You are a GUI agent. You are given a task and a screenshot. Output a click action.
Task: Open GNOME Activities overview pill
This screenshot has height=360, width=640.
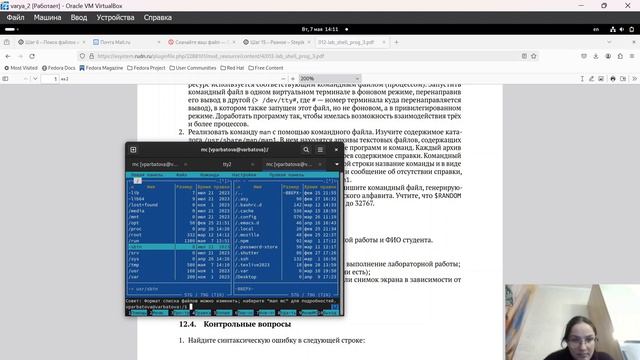[x=11, y=29]
